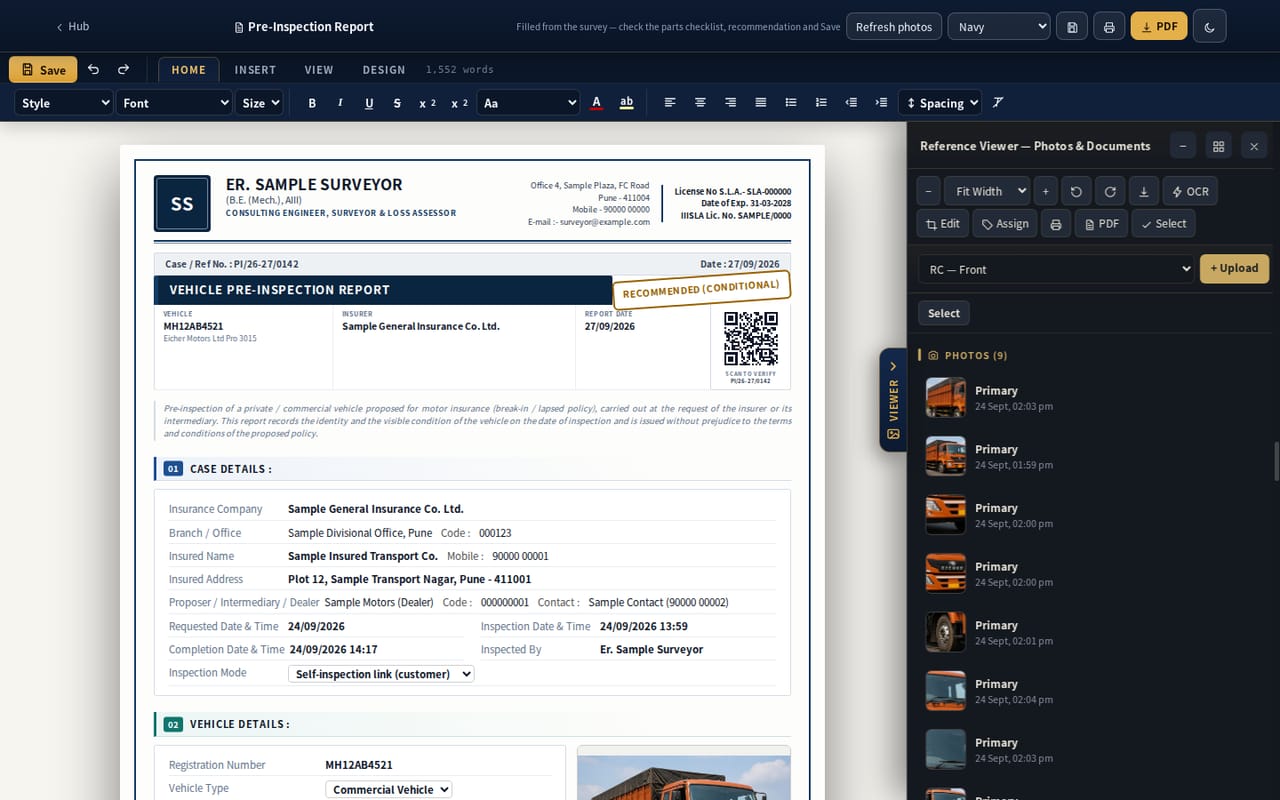
Task: Select the HOME tab
Action: point(188,70)
